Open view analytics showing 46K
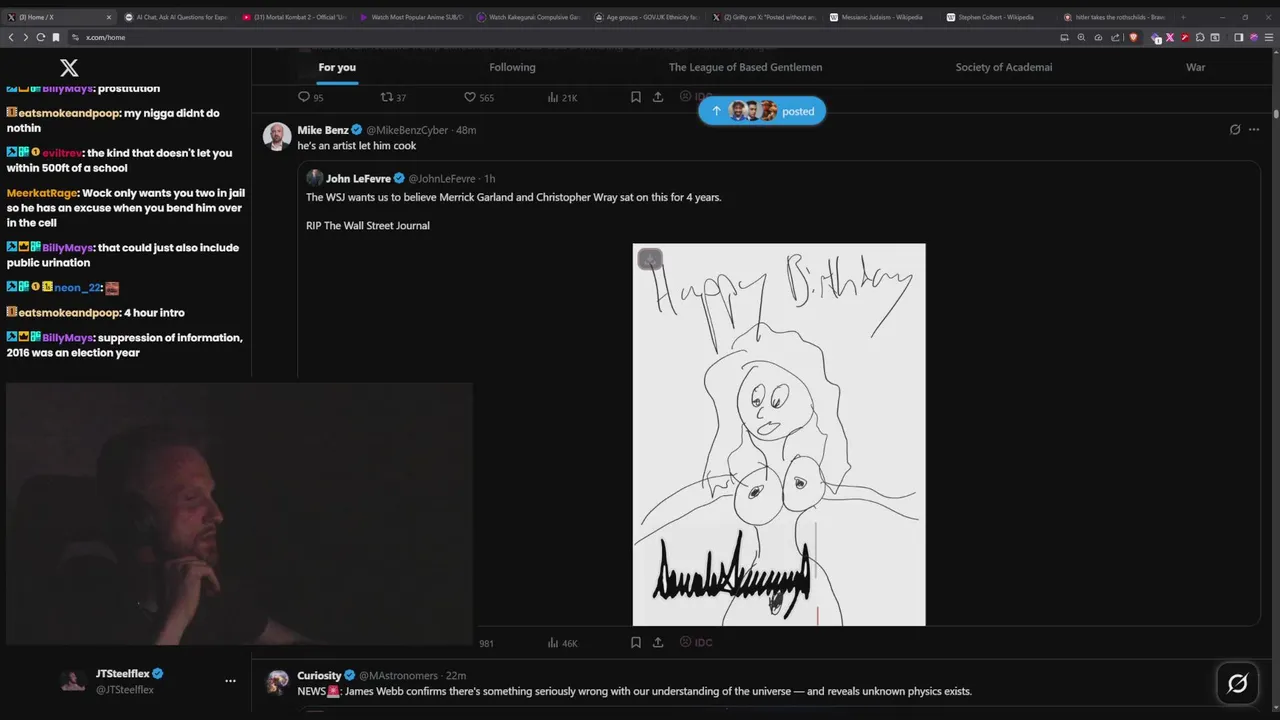 click(x=562, y=643)
